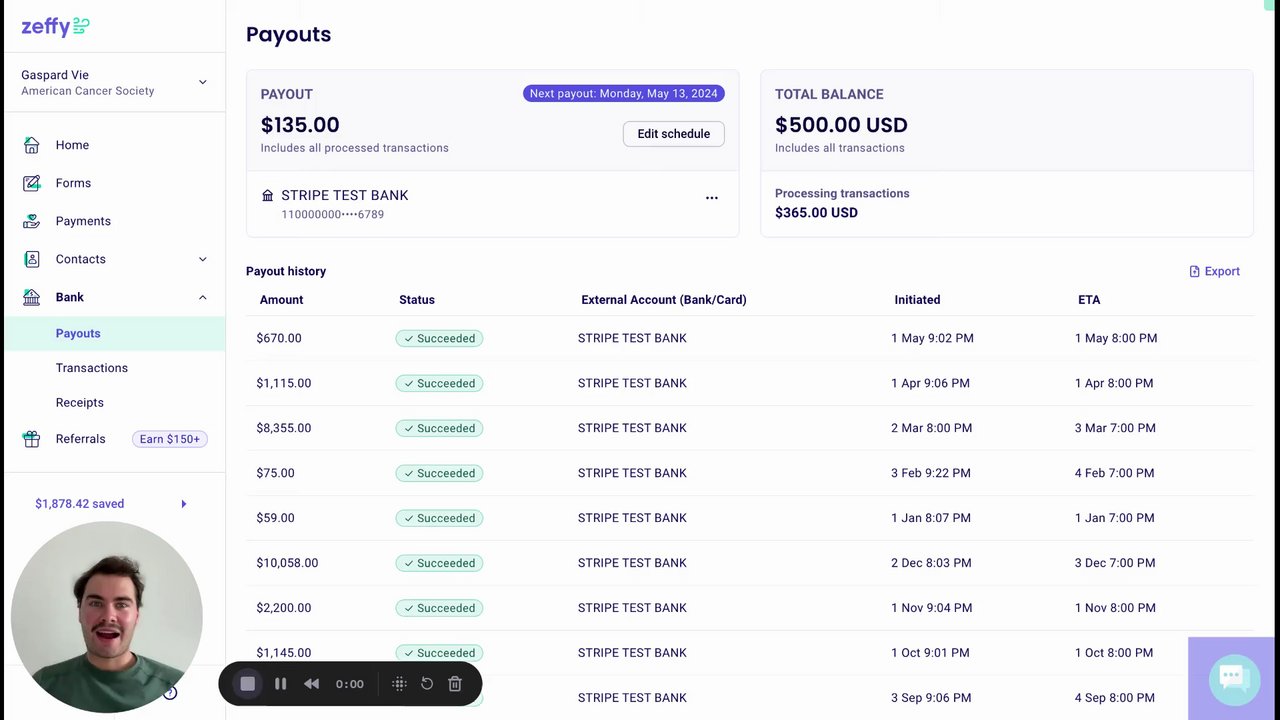Viewport: 1280px width, 720px height.
Task: Open the bank account three-dot menu
Action: click(x=712, y=198)
